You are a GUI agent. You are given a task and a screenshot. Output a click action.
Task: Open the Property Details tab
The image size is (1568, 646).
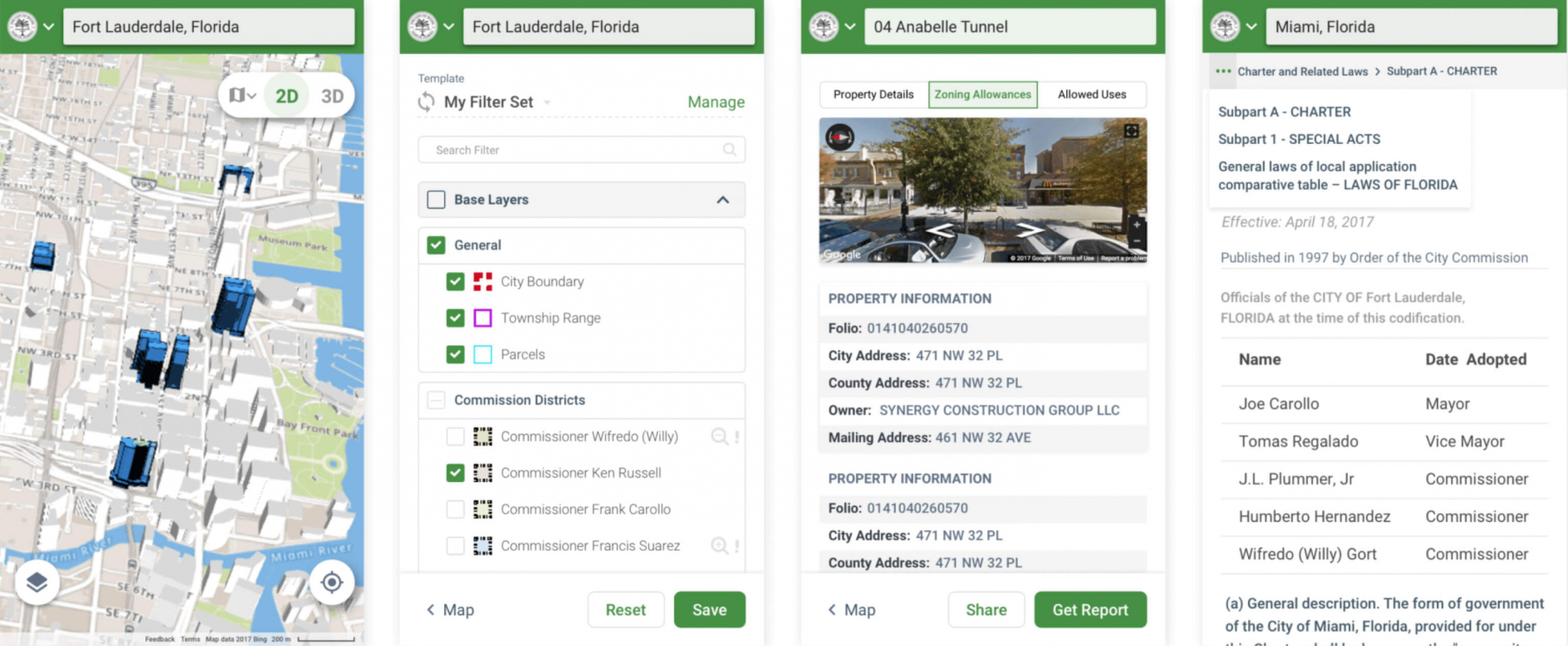[x=872, y=94]
